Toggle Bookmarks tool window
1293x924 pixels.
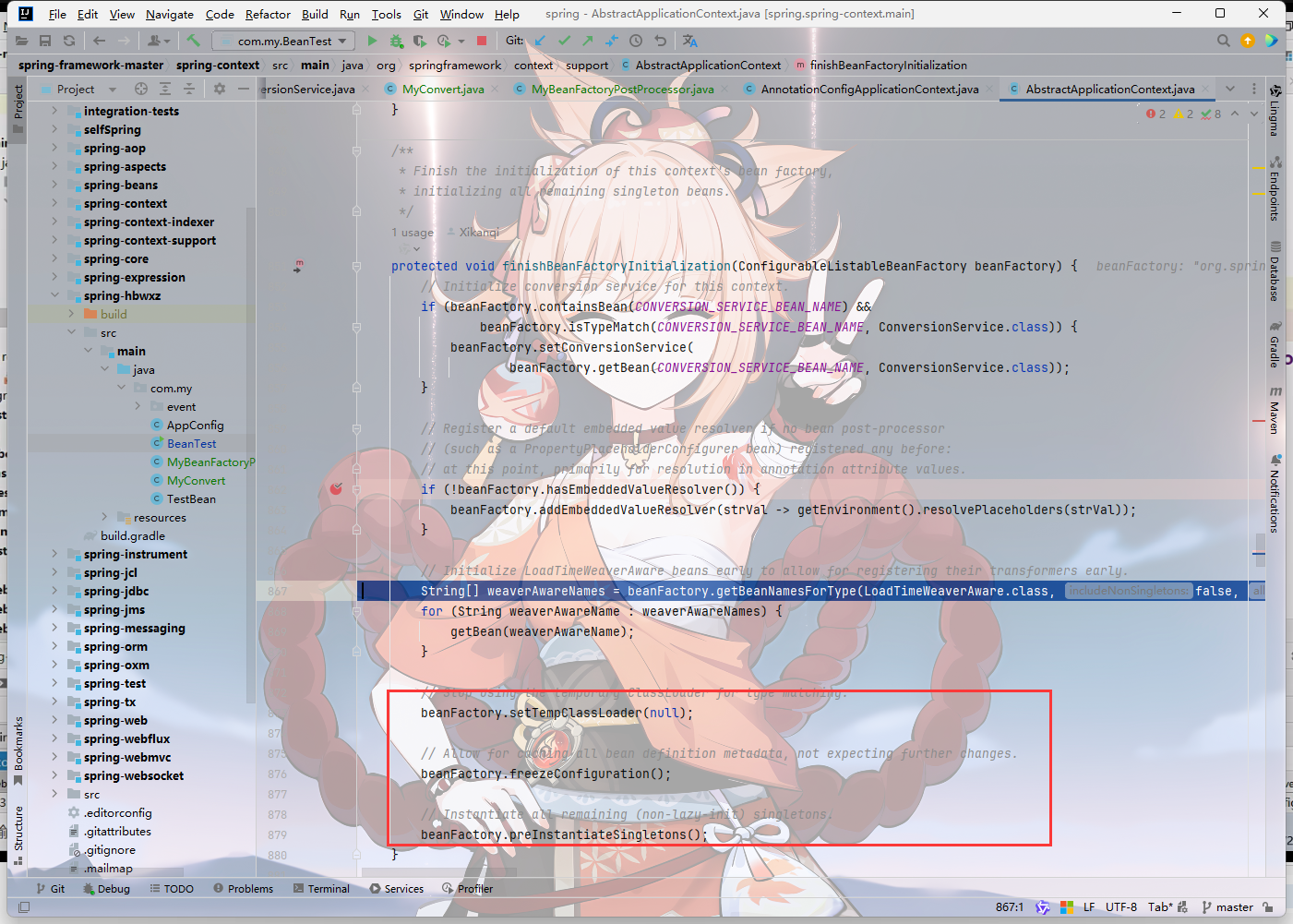[x=18, y=750]
